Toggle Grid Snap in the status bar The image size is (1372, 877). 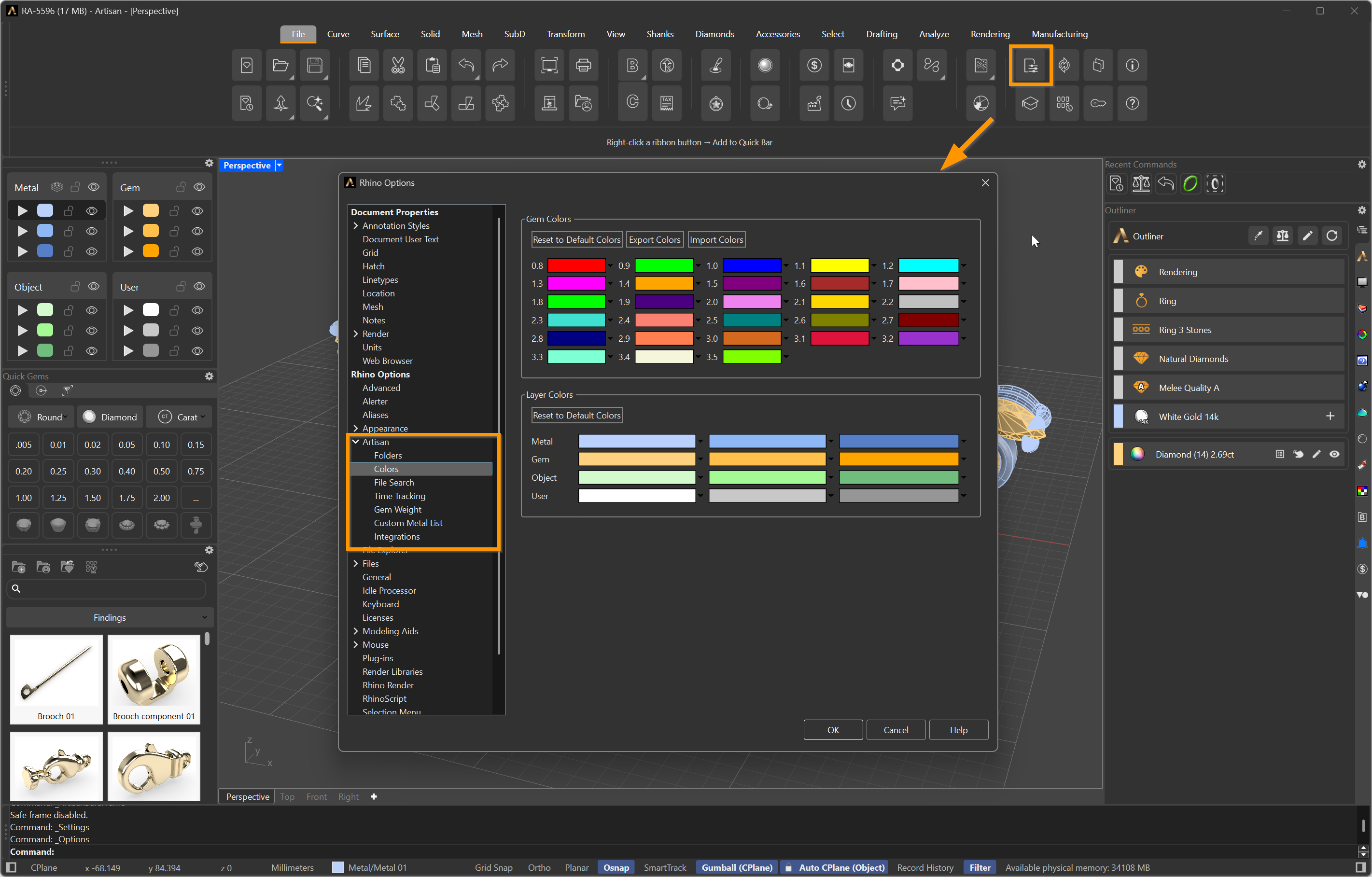[x=493, y=867]
